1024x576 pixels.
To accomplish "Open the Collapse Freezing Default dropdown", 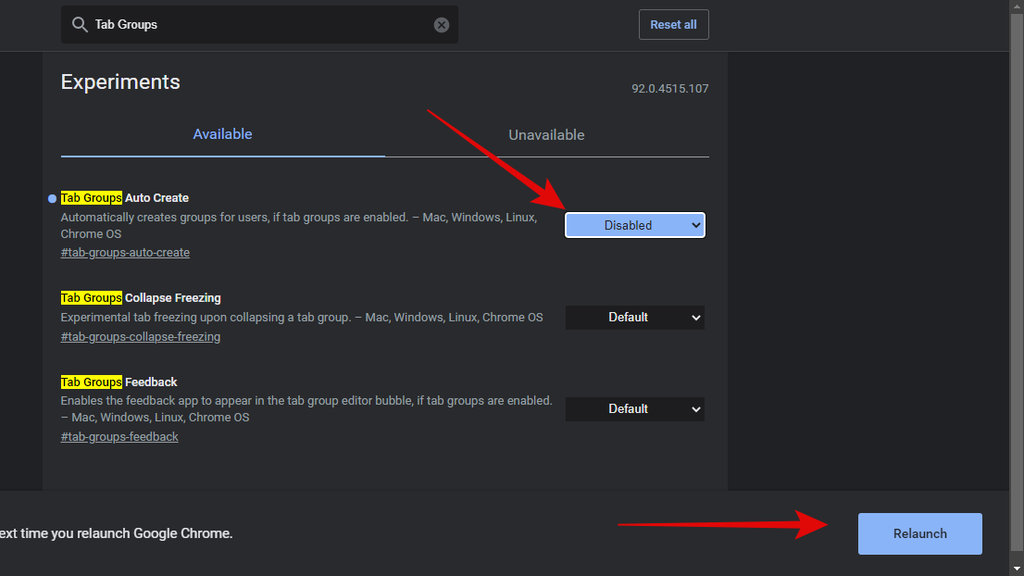I will pos(635,317).
